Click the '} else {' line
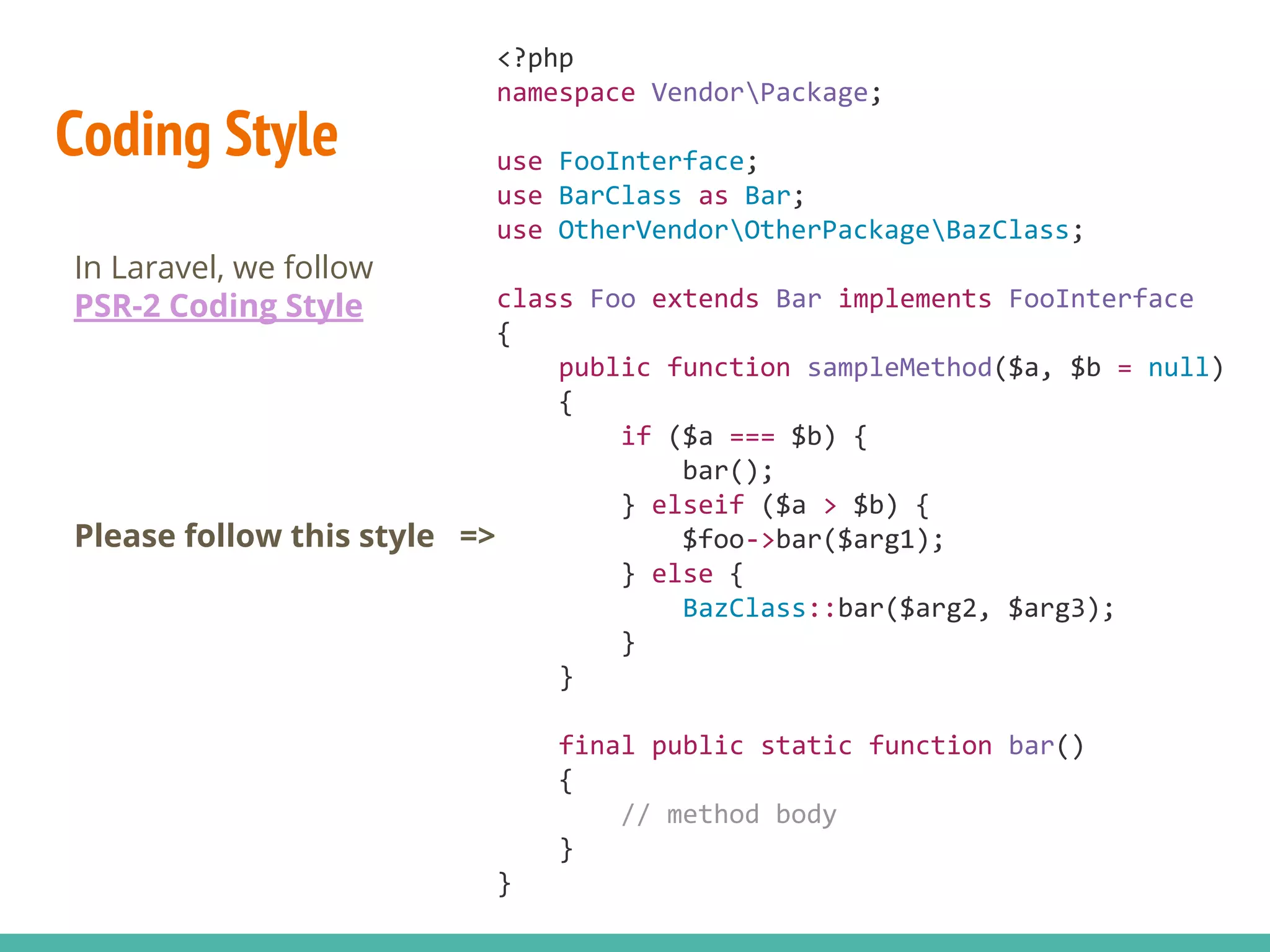This screenshot has width=1270, height=952. click(x=682, y=575)
